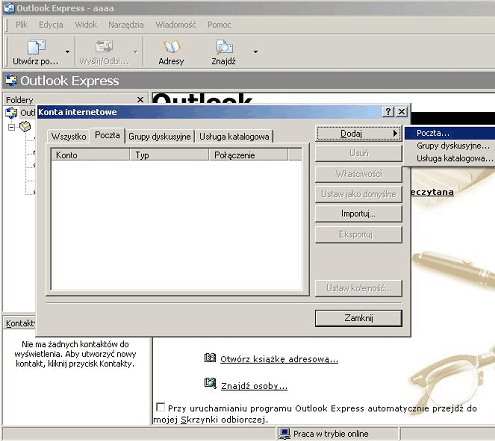Sort accounts by the Konto column header
This screenshot has width=495, height=441.
click(90, 155)
